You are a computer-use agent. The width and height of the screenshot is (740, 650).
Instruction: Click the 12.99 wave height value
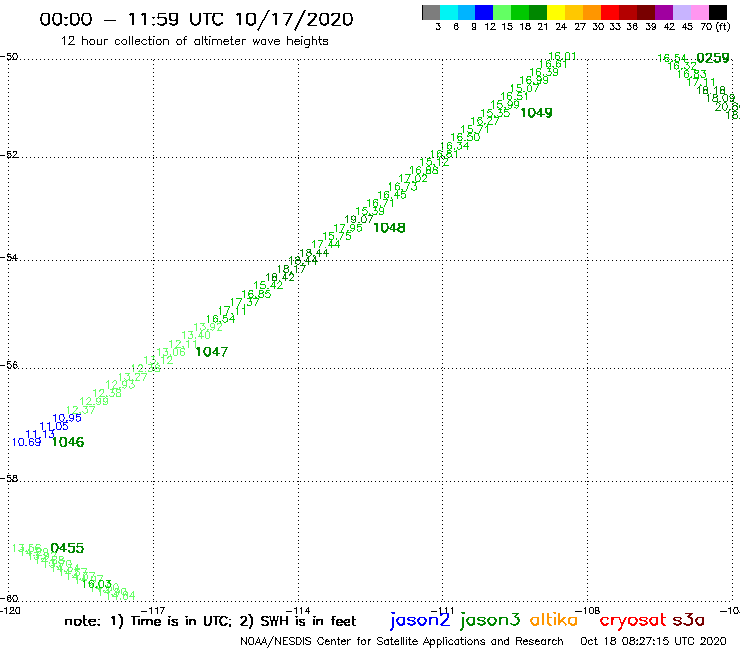[x=94, y=402]
